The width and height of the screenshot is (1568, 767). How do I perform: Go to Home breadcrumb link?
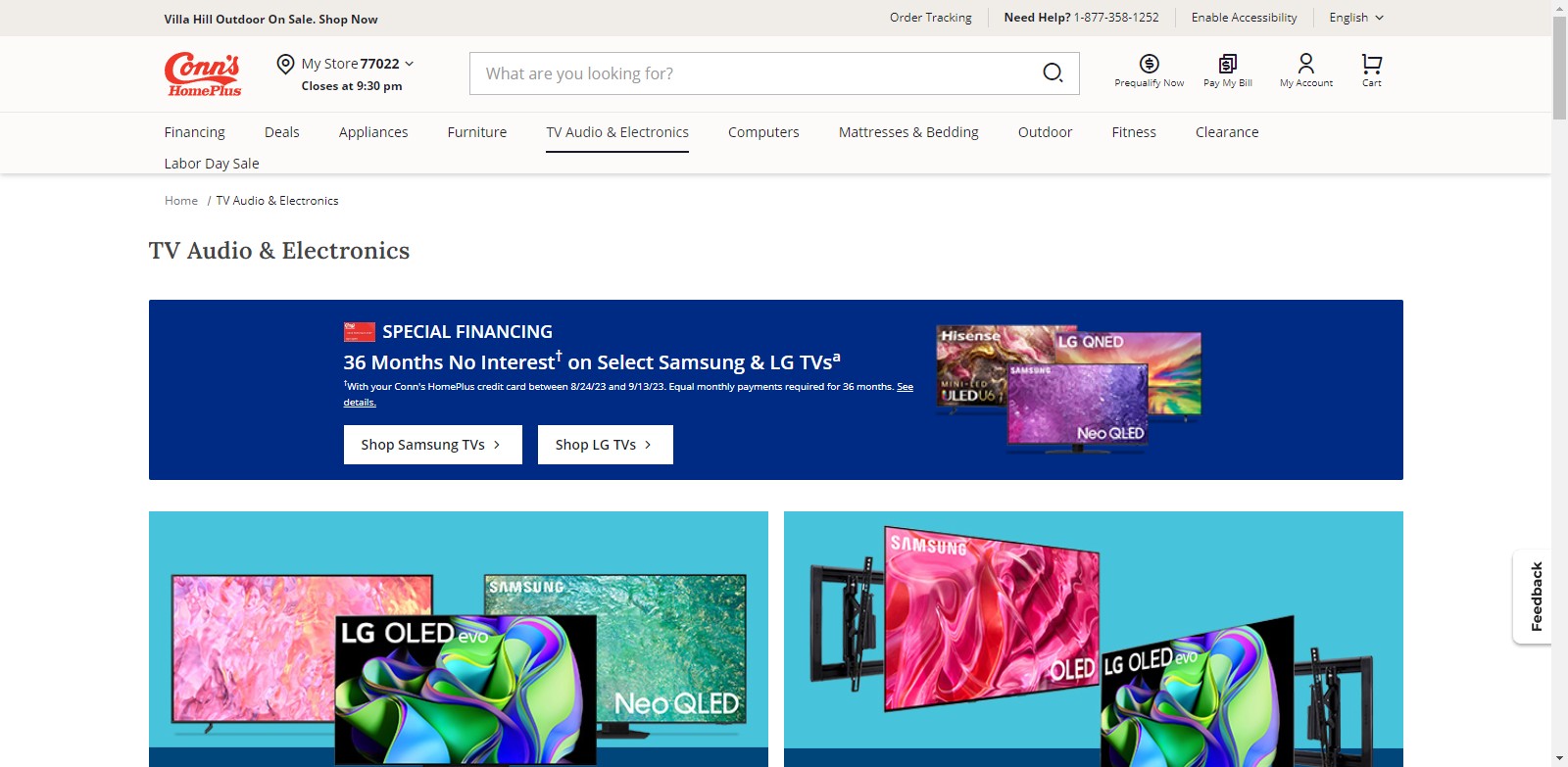pos(181,201)
